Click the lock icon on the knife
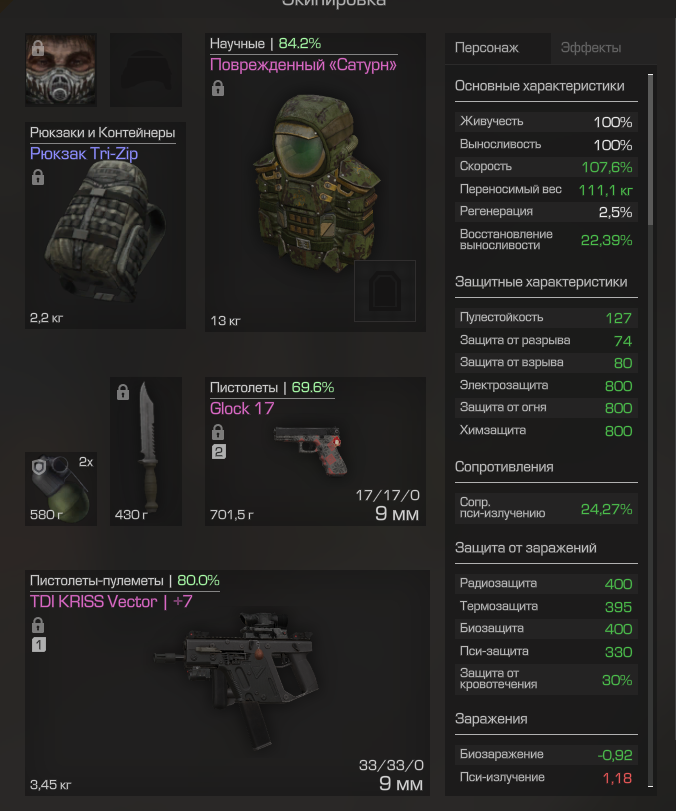Screen dimensions: 676x811 coord(123,392)
